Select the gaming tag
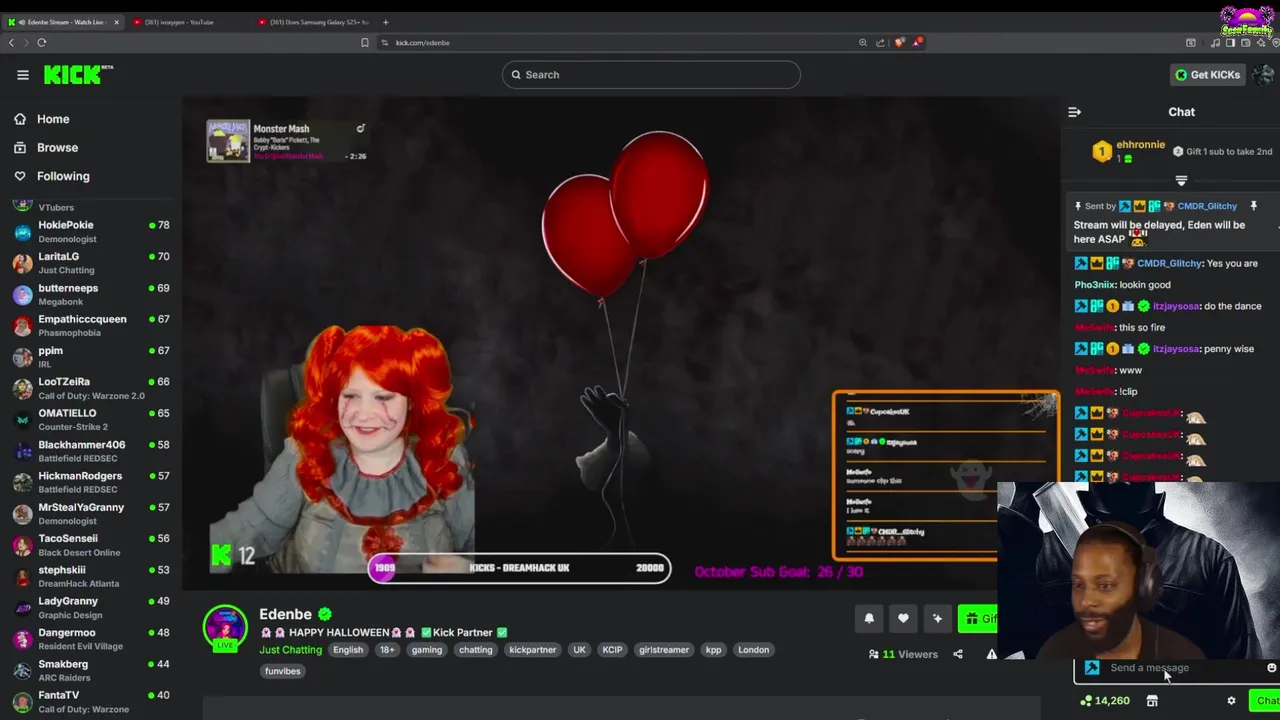 (x=426, y=650)
